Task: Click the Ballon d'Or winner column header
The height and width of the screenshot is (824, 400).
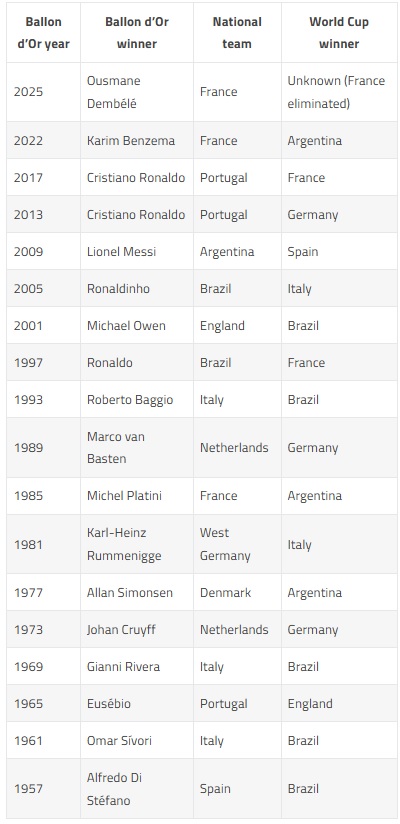Action: (x=137, y=33)
